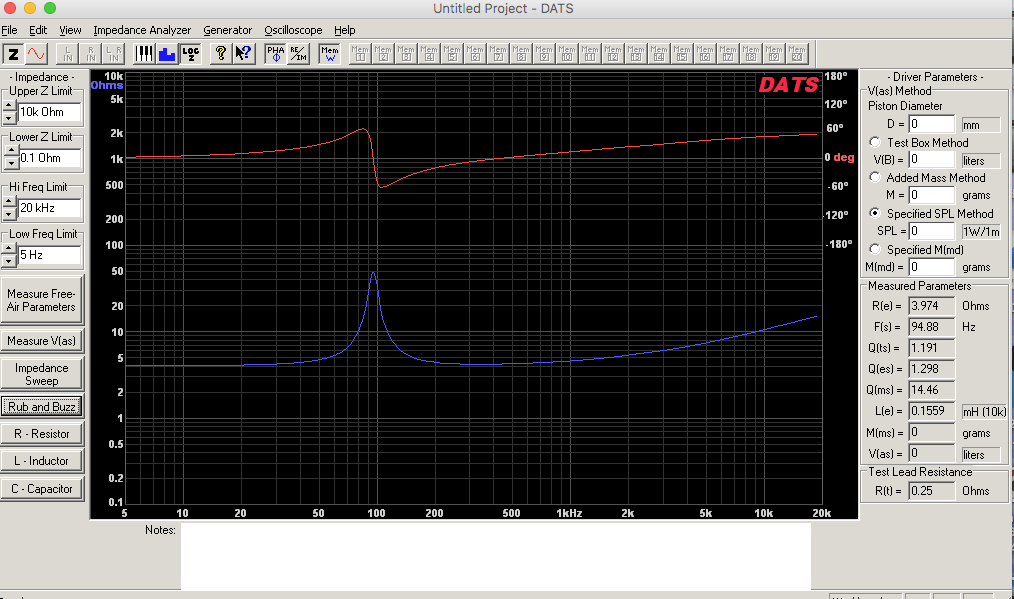Decrease Low Freq Limit with down arrow

pos(9,261)
